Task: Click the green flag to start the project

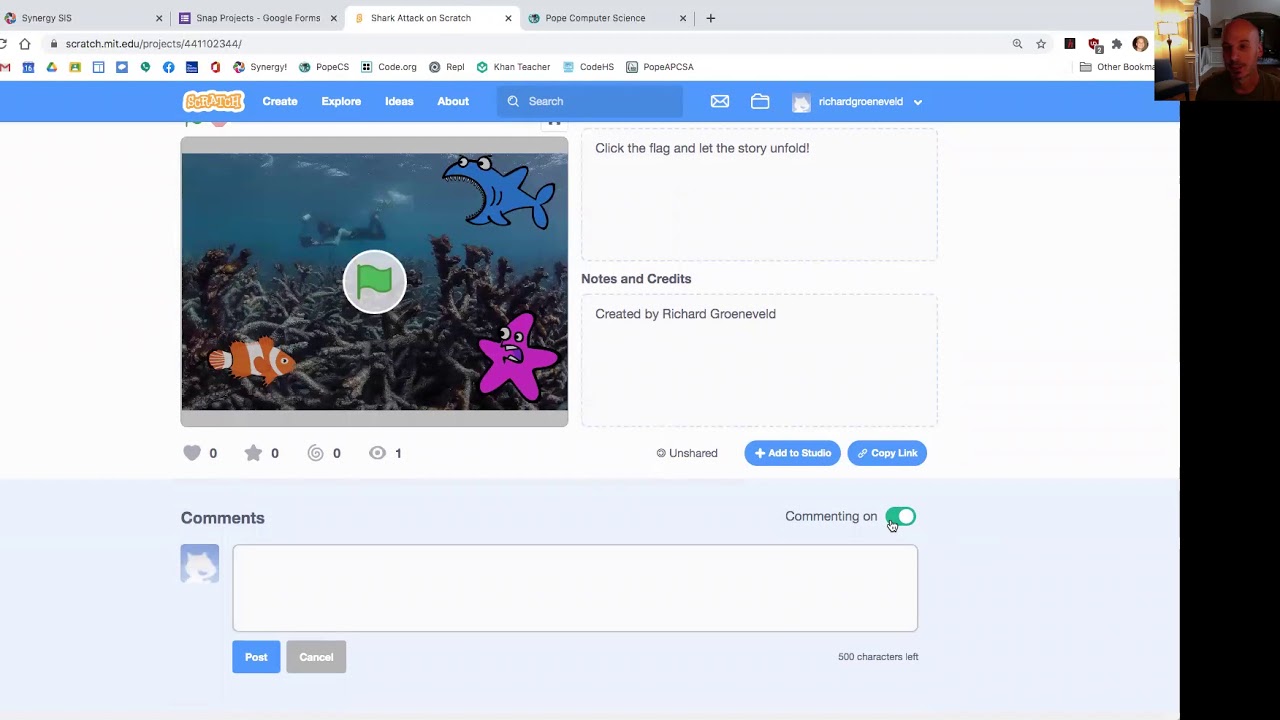Action: pyautogui.click(x=374, y=282)
